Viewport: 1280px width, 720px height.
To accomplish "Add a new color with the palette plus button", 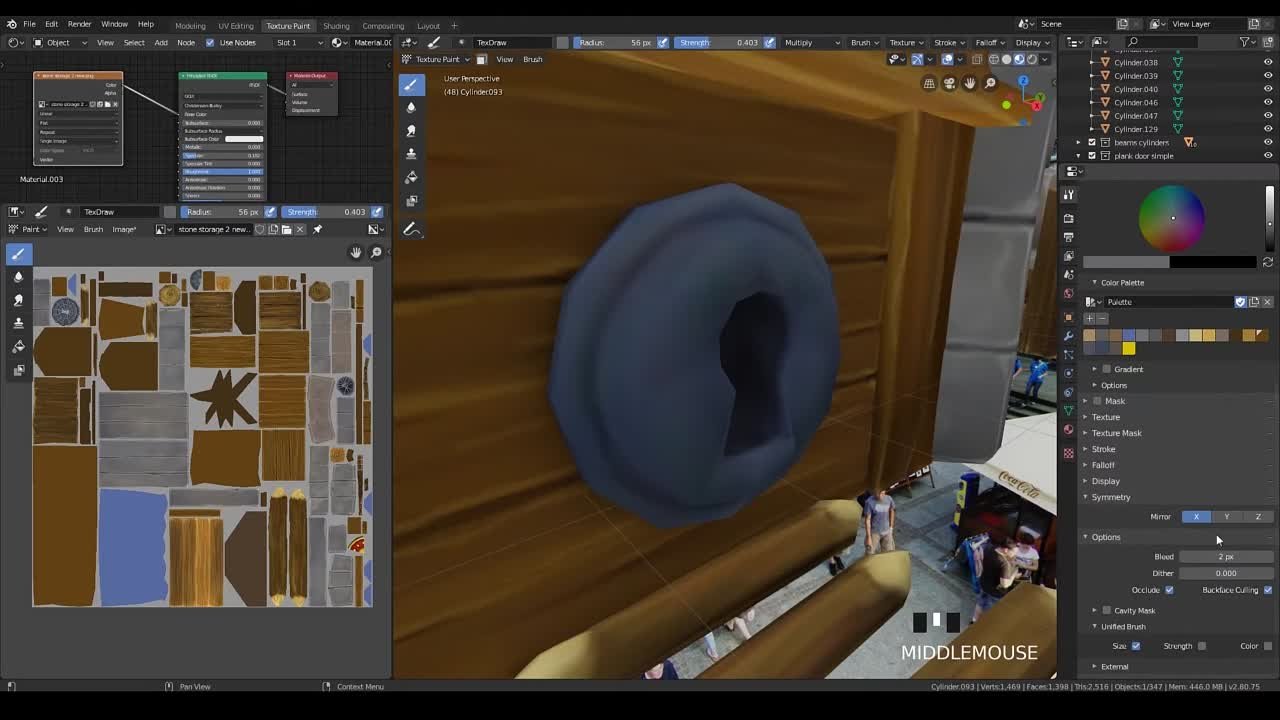I will pyautogui.click(x=1090, y=318).
